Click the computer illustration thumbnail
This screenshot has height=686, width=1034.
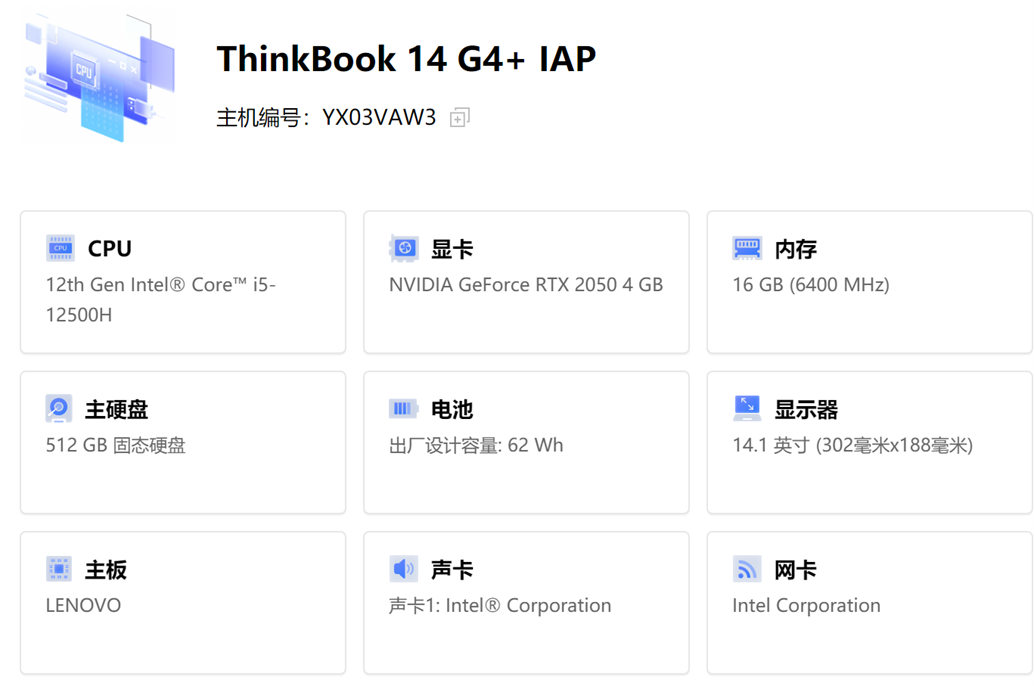pyautogui.click(x=100, y=78)
